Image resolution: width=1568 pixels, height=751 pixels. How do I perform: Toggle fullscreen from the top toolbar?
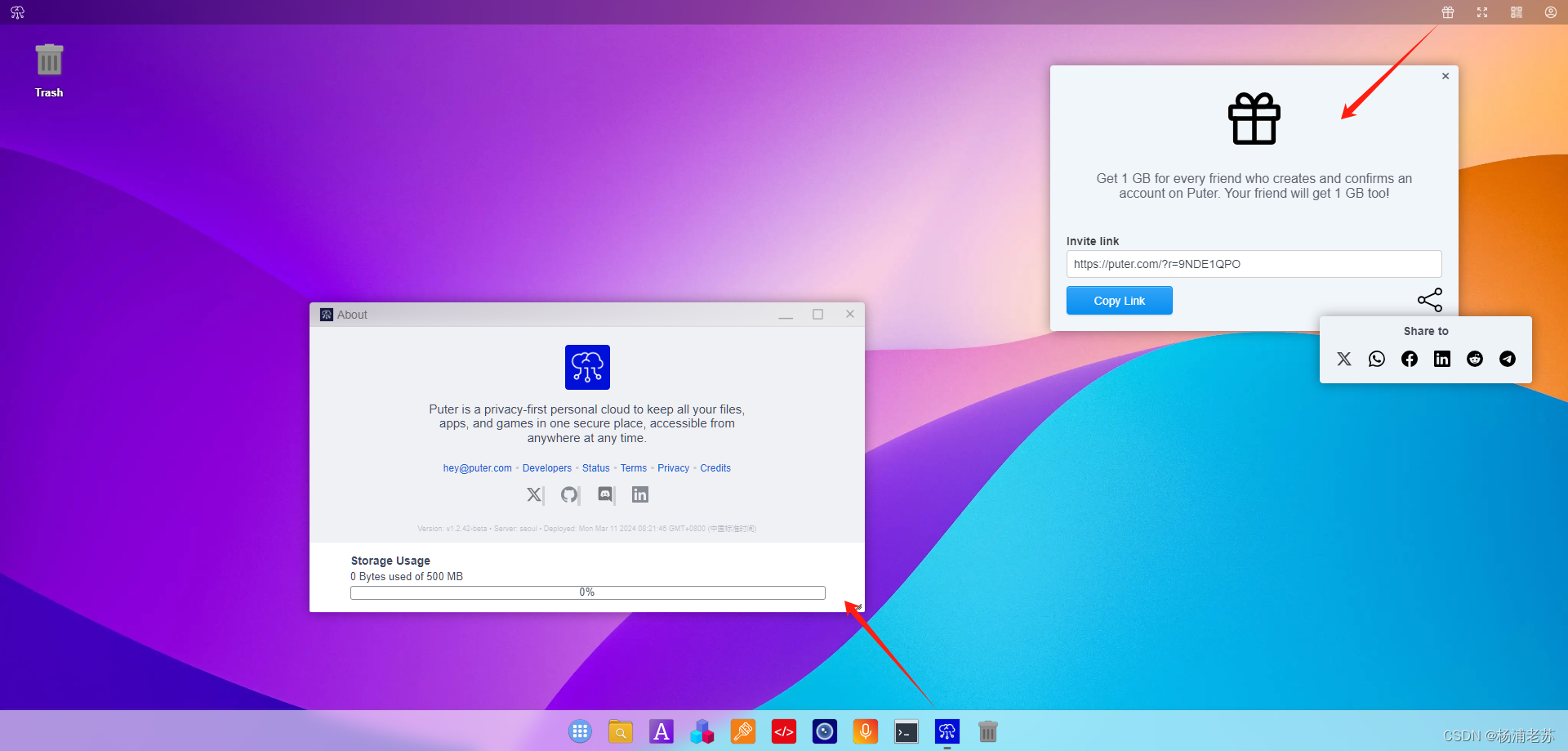click(1482, 12)
